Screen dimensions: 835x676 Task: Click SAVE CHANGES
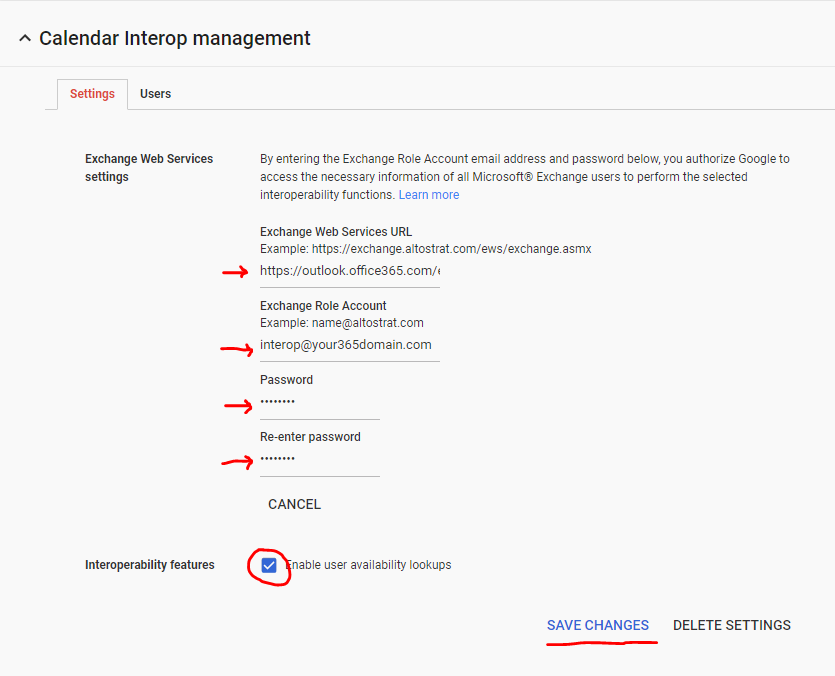pyautogui.click(x=597, y=625)
